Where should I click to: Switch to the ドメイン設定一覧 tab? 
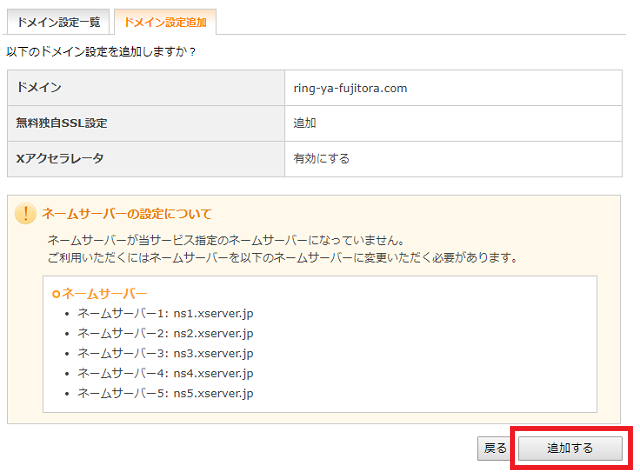tap(58, 22)
